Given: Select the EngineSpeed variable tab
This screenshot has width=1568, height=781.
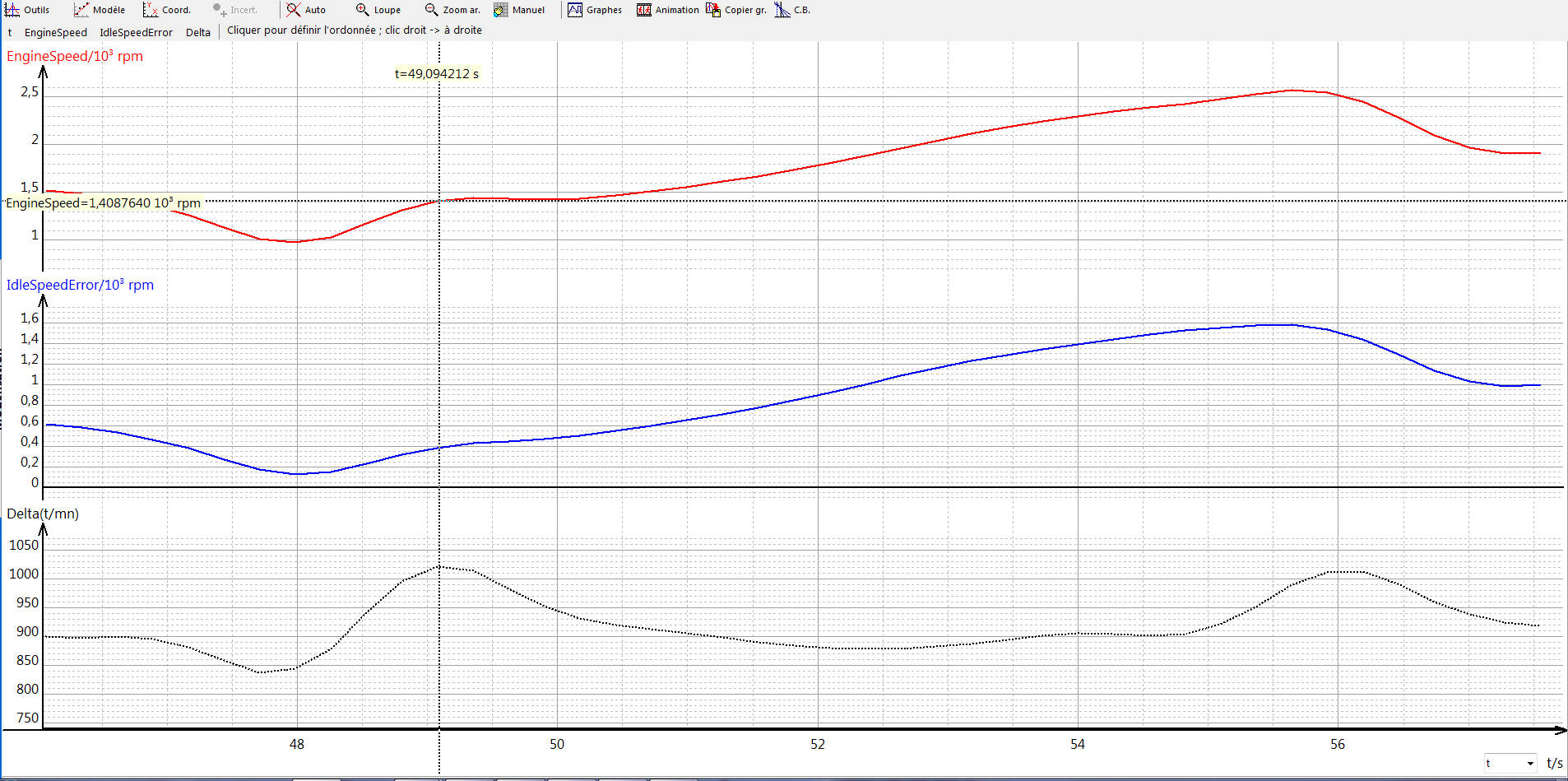Looking at the screenshot, I should (55, 32).
